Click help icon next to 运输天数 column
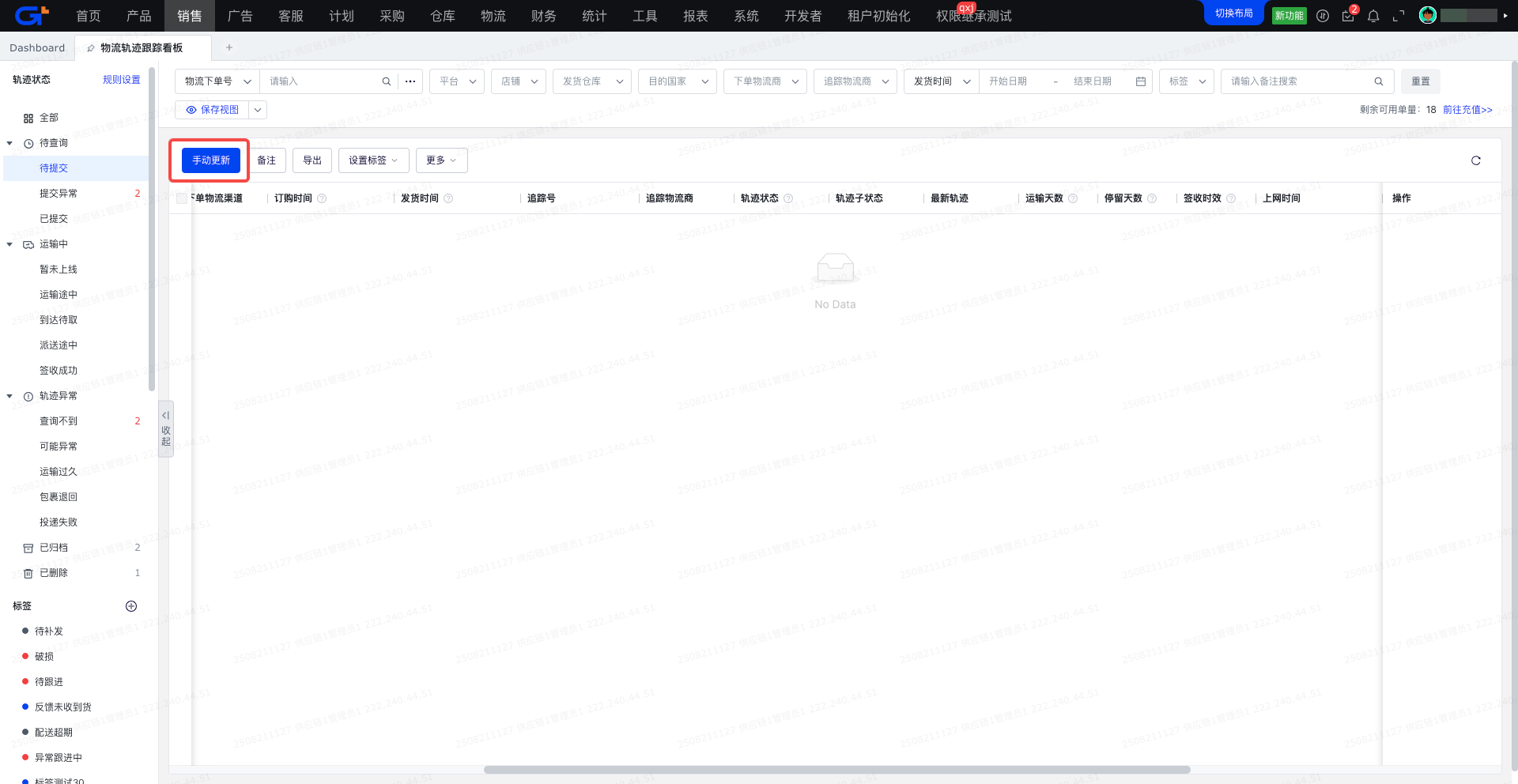1518x784 pixels. pos(1073,198)
